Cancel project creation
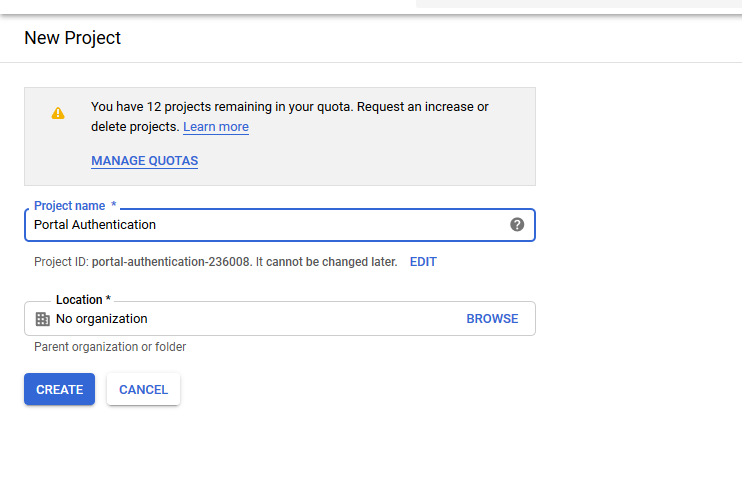 [x=143, y=389]
